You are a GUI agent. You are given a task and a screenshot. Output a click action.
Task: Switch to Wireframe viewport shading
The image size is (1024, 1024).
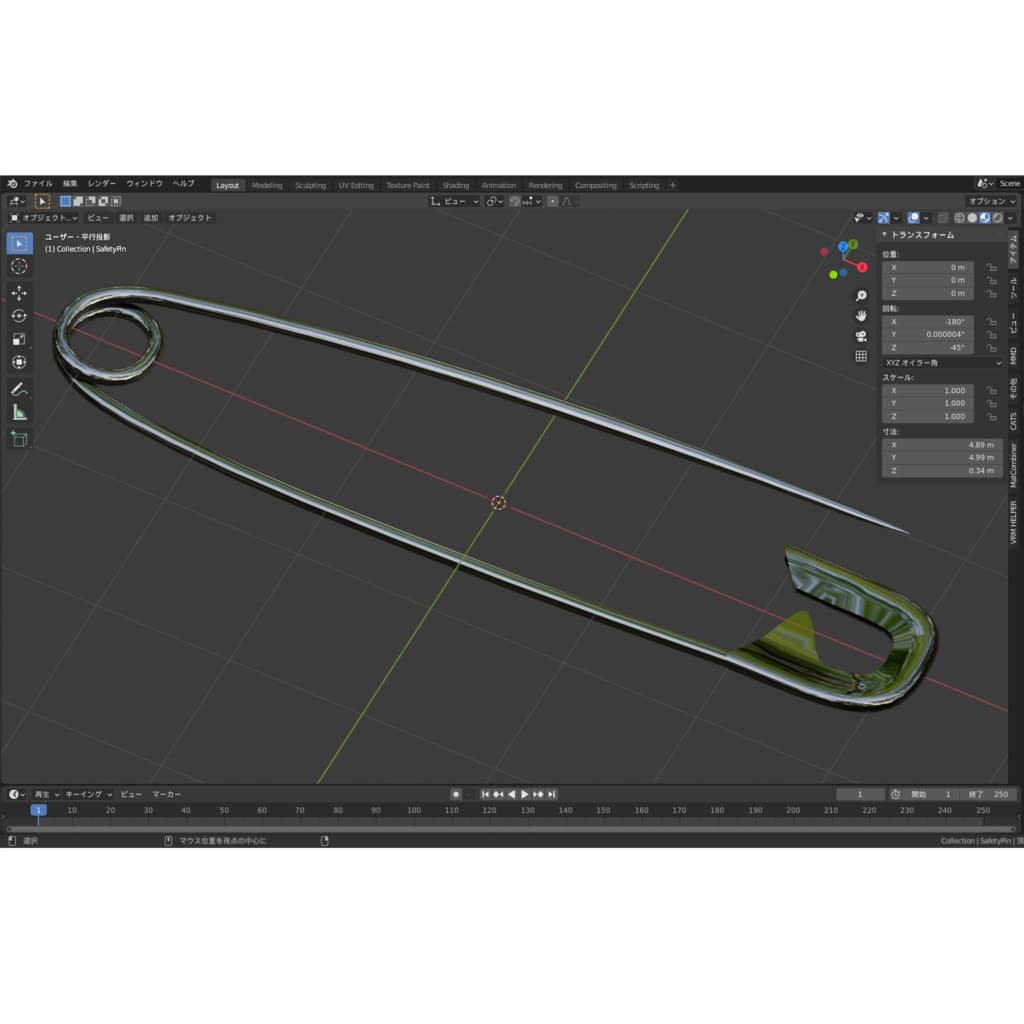click(959, 218)
